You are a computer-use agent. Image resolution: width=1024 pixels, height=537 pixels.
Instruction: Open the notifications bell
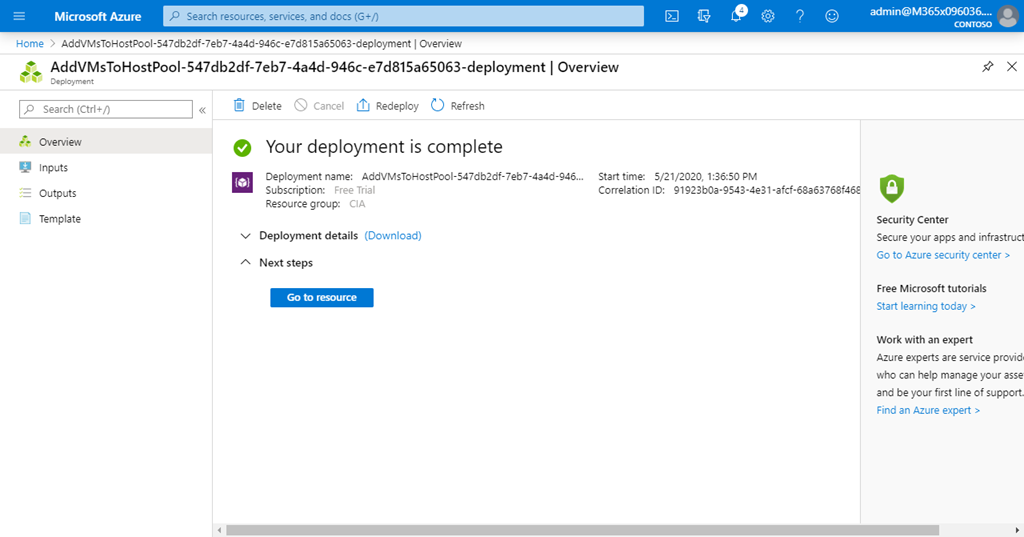click(737, 16)
